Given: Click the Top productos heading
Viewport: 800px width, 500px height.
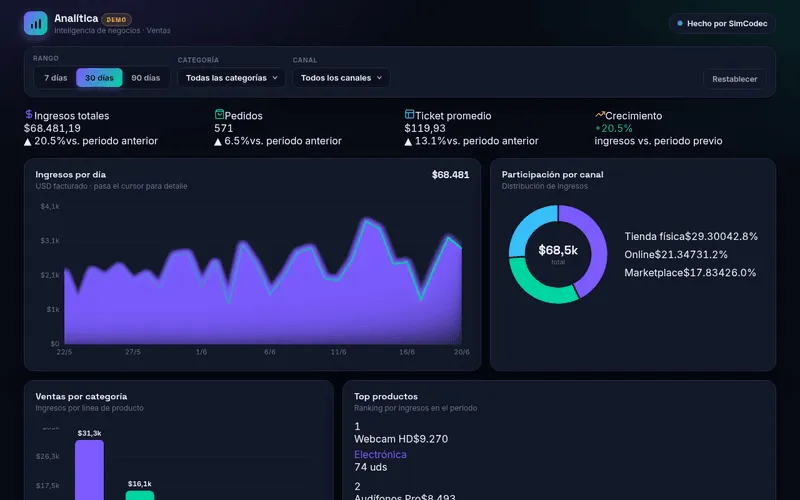Looking at the screenshot, I should 386,396.
